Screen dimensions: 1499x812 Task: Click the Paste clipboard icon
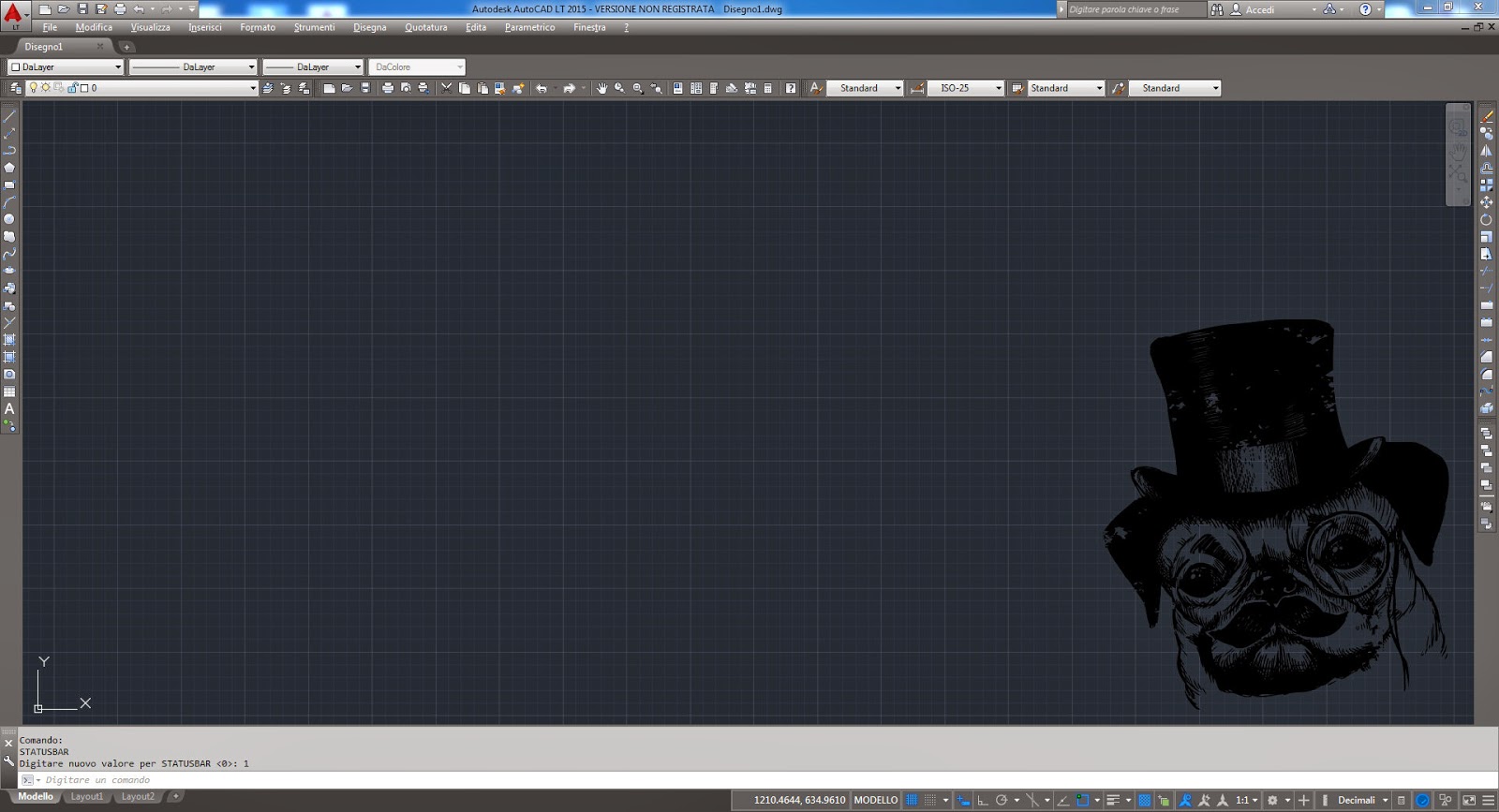pyautogui.click(x=482, y=88)
